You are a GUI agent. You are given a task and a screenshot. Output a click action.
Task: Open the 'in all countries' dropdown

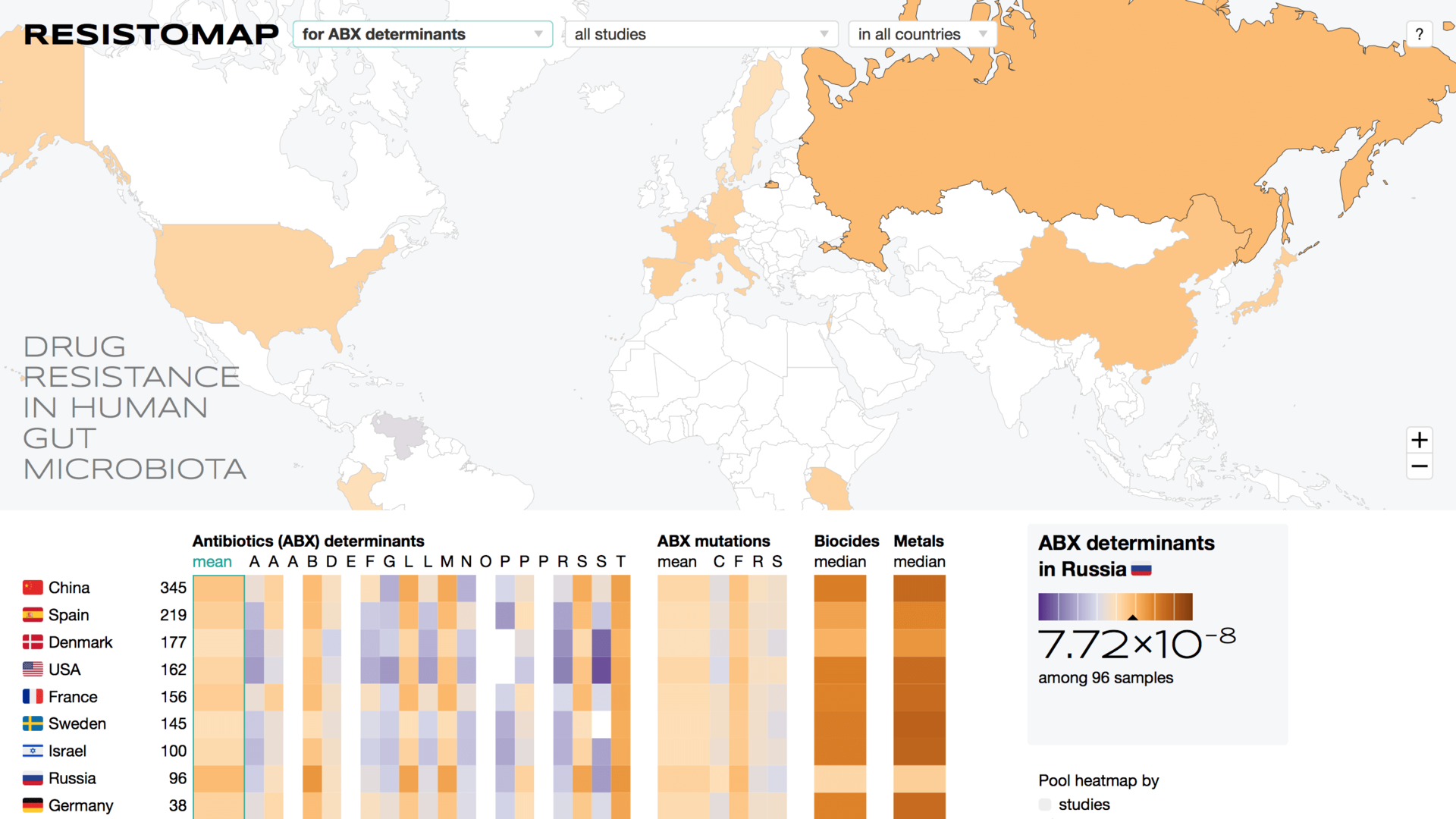click(x=921, y=34)
